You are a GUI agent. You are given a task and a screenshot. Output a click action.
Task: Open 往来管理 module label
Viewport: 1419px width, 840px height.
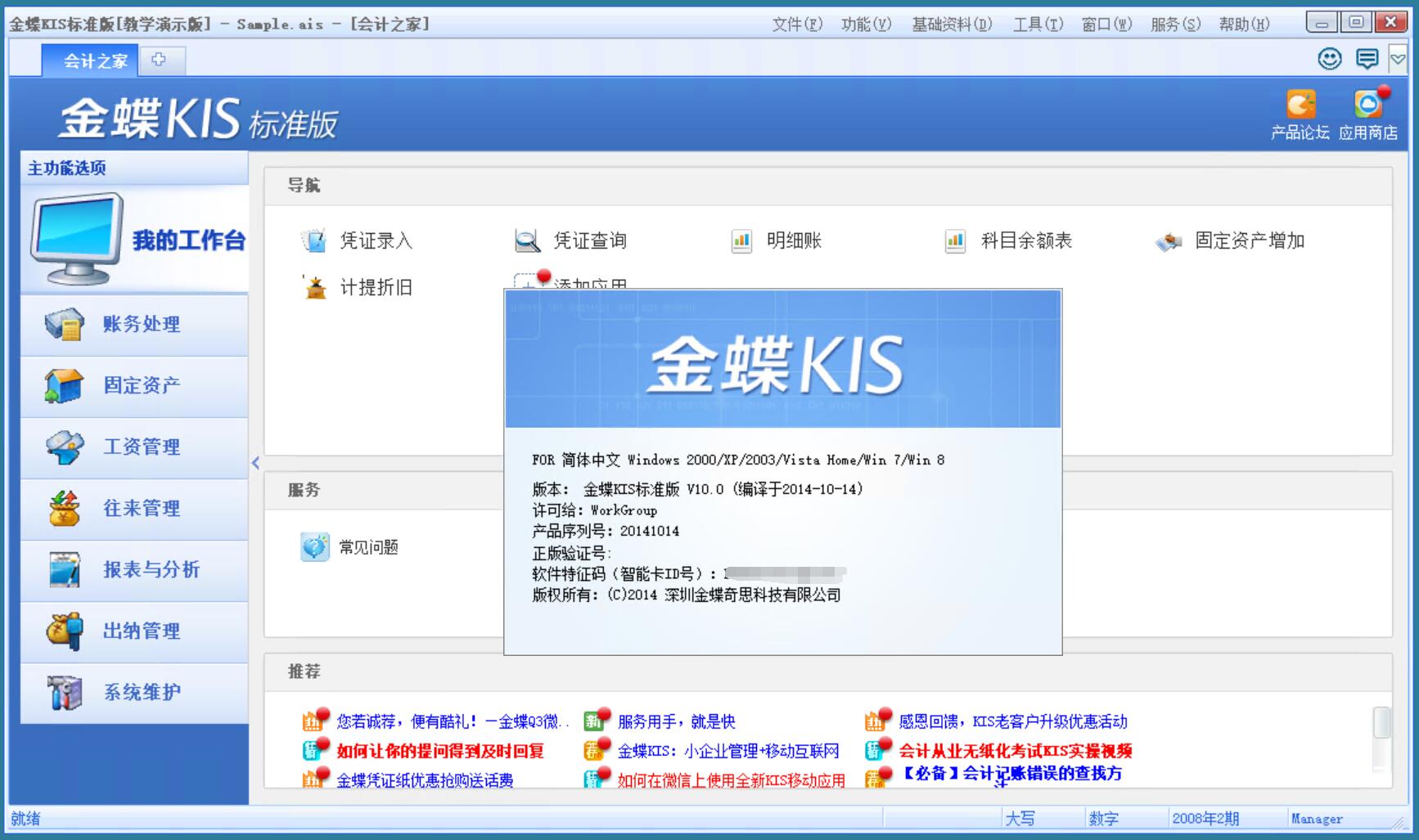click(142, 508)
